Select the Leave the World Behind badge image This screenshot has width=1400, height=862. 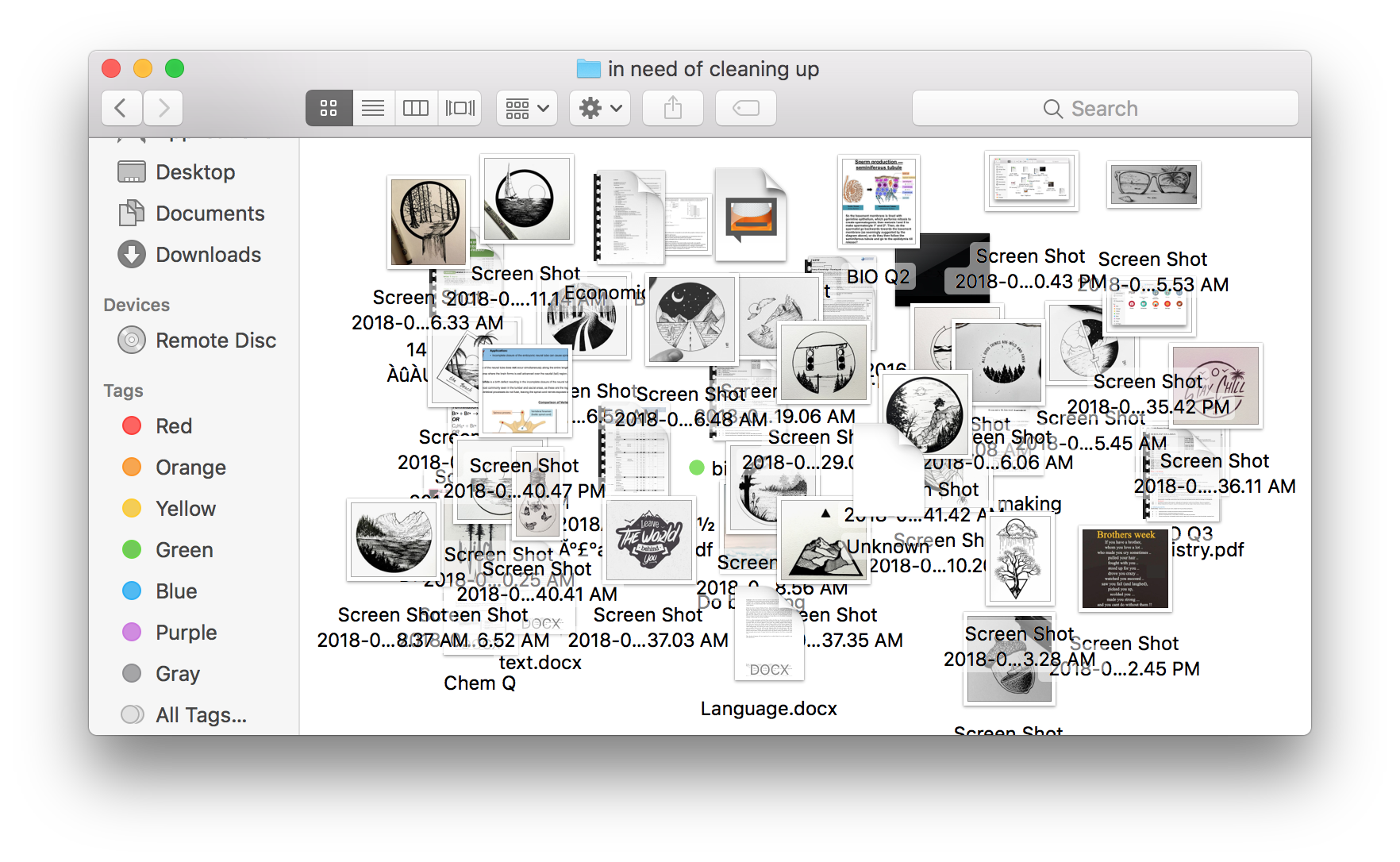coord(650,541)
